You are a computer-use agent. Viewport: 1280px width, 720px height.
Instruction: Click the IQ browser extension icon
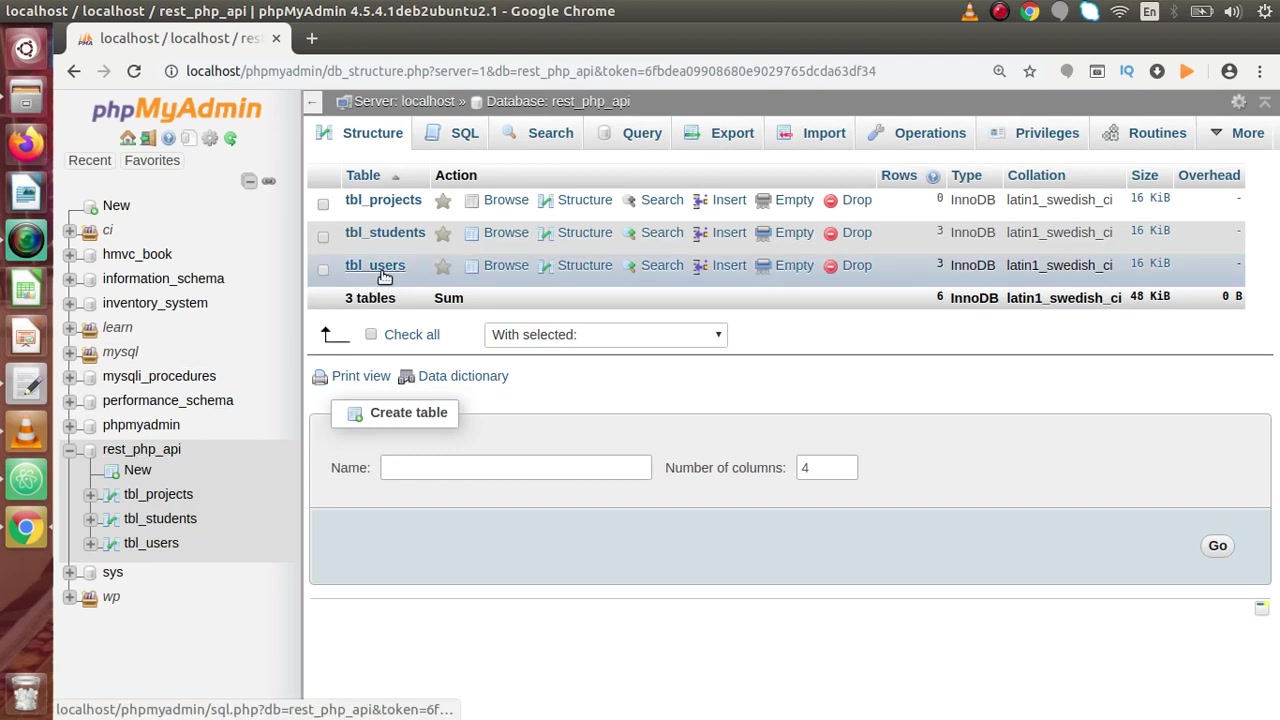coord(1127,71)
